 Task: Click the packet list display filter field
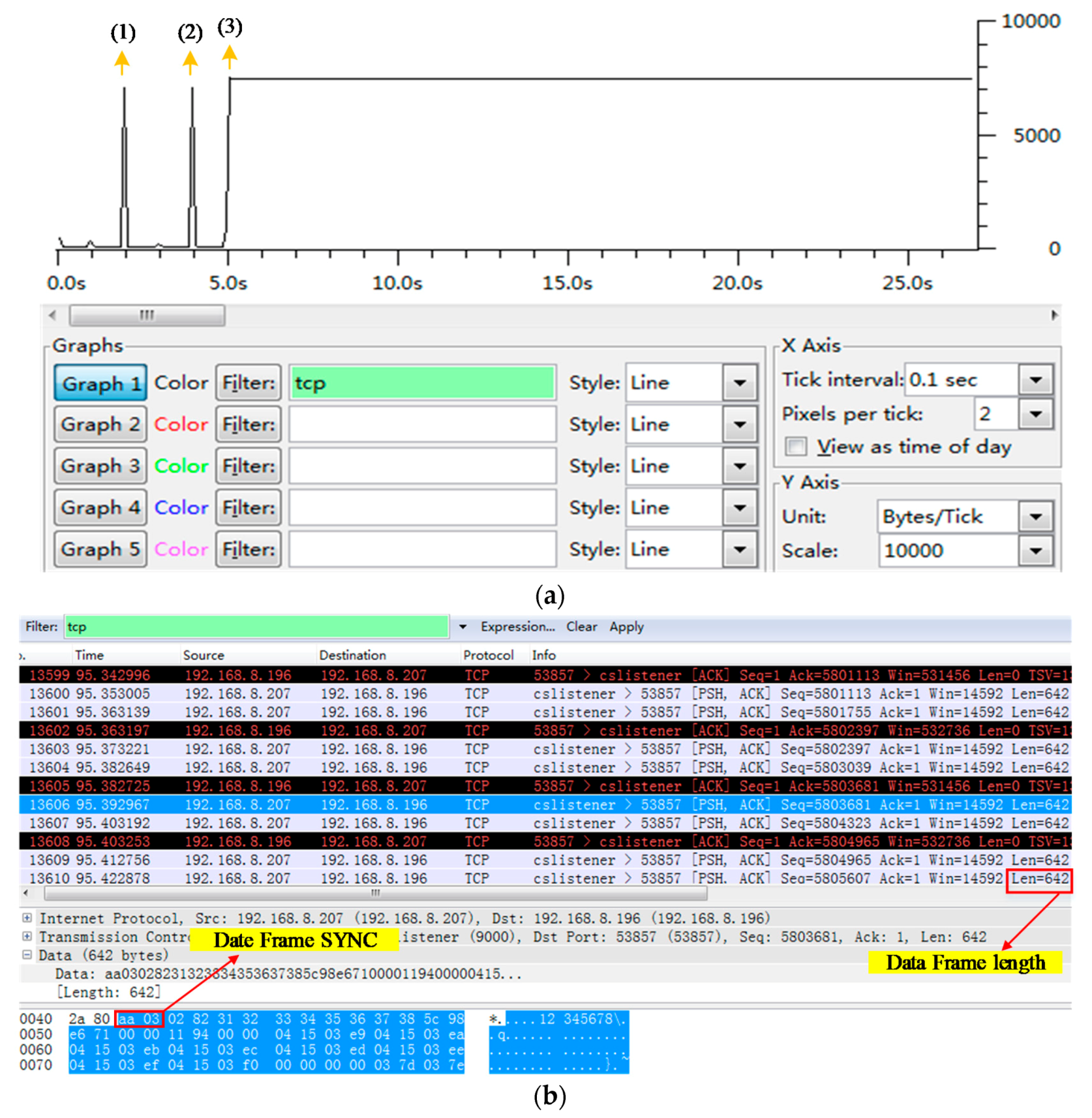tap(256, 627)
